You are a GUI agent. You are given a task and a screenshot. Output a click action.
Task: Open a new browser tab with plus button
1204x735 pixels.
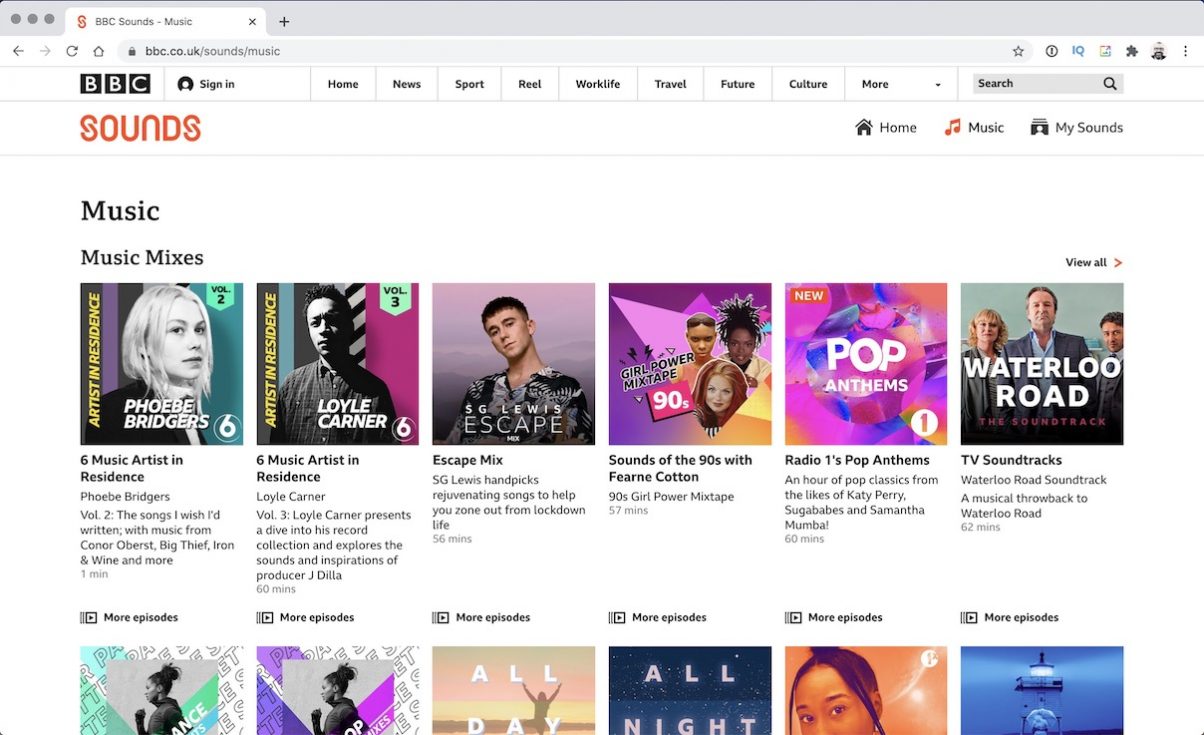pyautogui.click(x=286, y=21)
